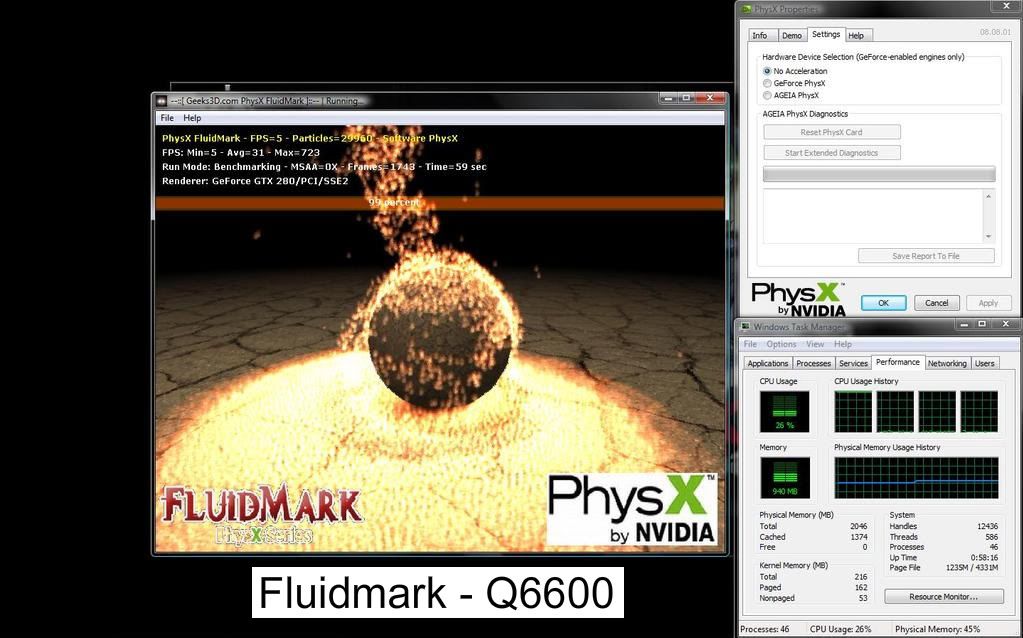This screenshot has width=1023, height=638.
Task: Click the diagnostics report scrollbar down arrow
Action: pyautogui.click(x=988, y=237)
